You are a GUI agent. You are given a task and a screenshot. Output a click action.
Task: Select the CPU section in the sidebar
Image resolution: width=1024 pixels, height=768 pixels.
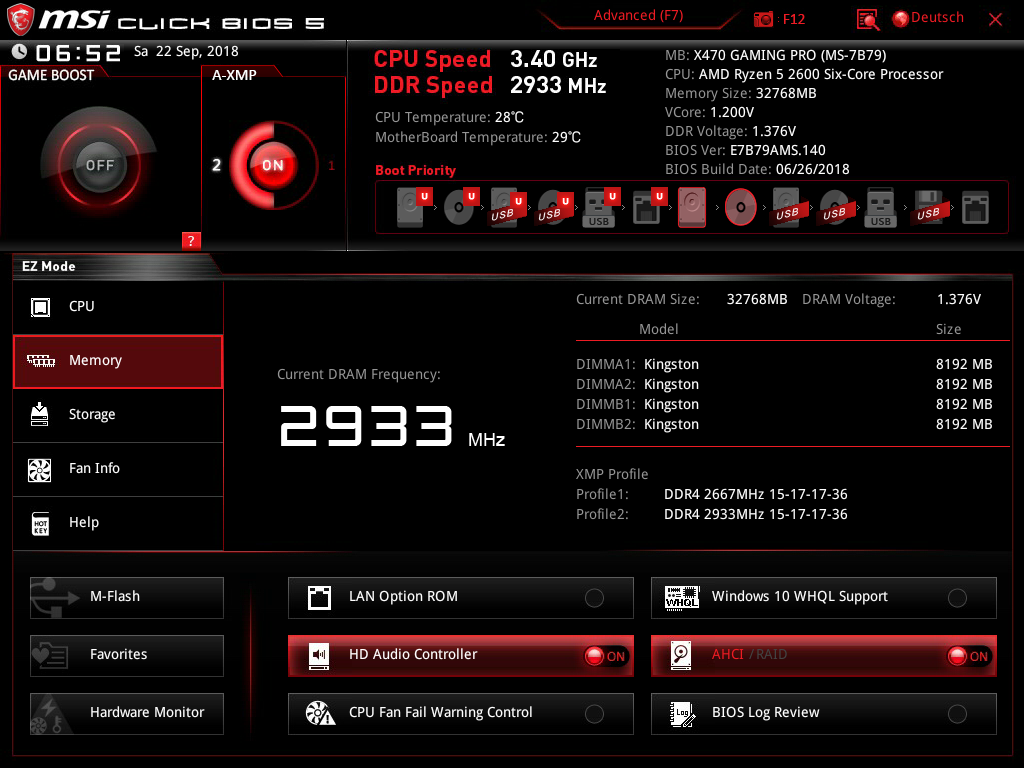tap(117, 306)
